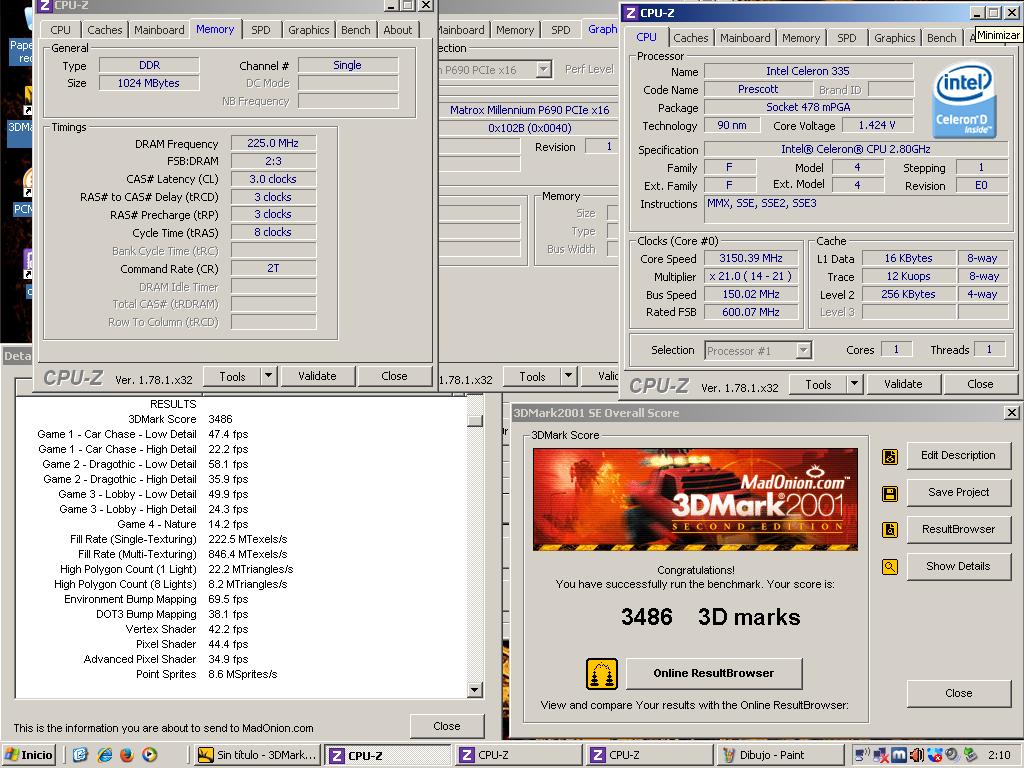
Task: Click the blue 'm' tray icon
Action: click(x=899, y=755)
